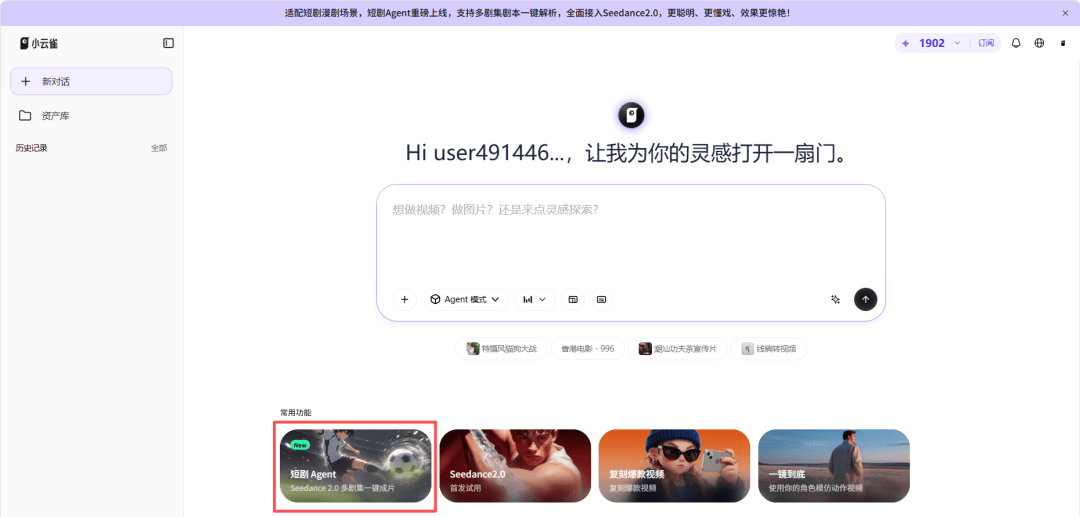
Task: Click the prompt text input area
Action: (x=630, y=235)
